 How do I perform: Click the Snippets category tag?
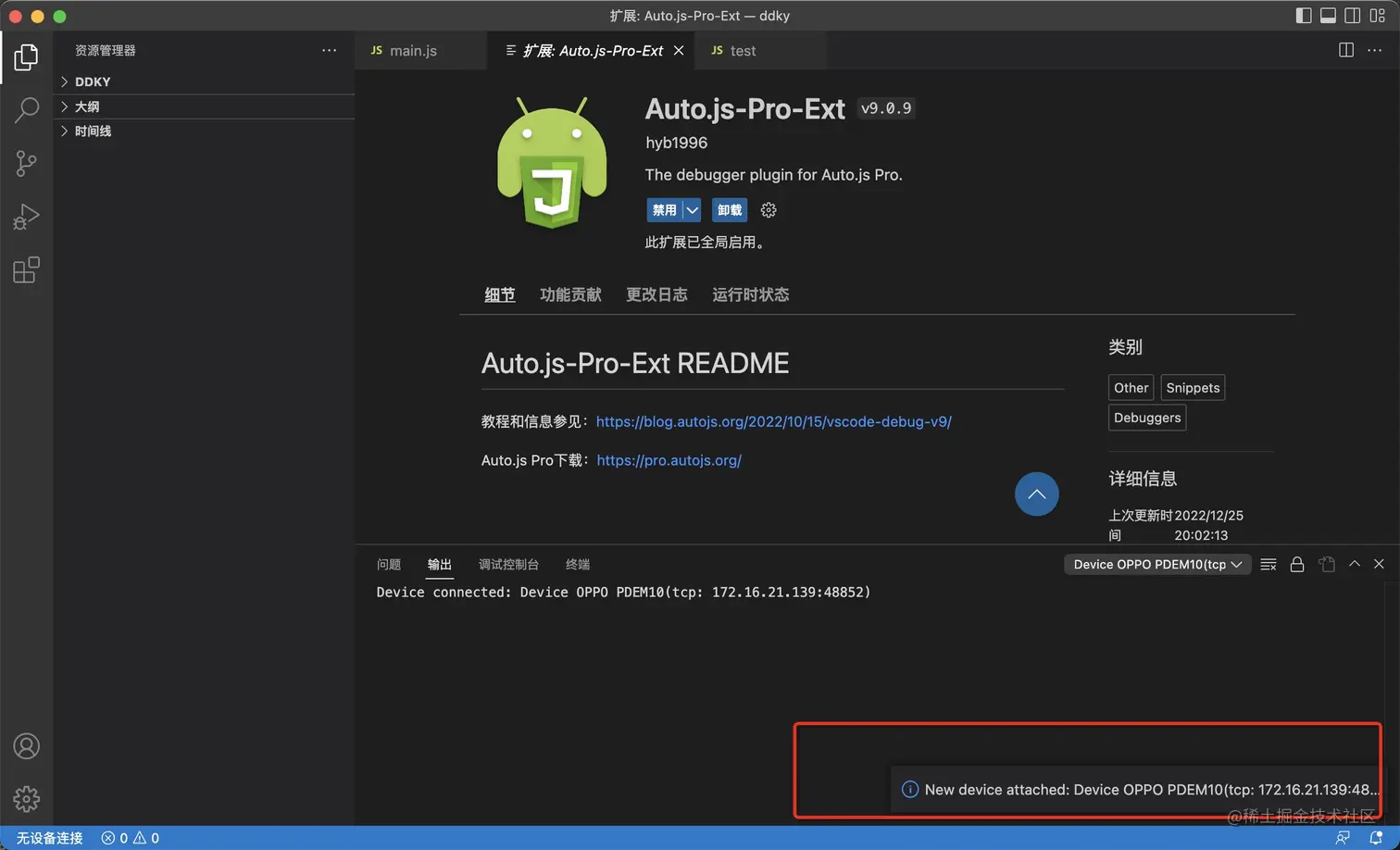pos(1193,388)
